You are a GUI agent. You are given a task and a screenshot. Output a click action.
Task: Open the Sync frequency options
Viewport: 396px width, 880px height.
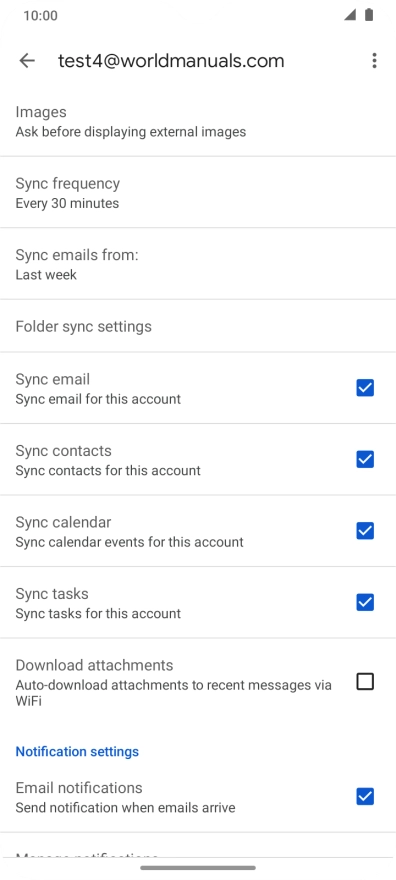198,192
